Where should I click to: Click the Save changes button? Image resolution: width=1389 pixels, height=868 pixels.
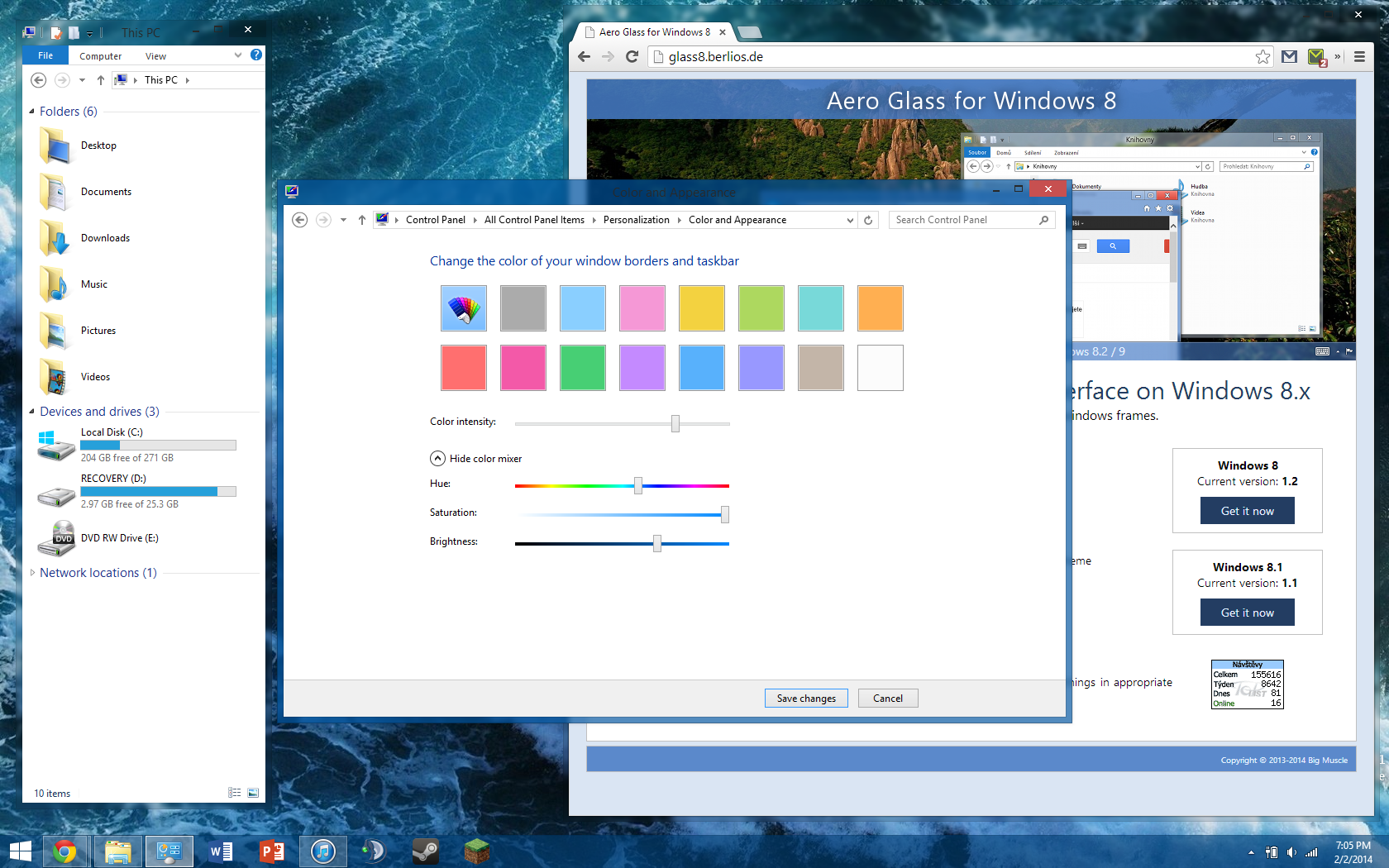click(x=806, y=699)
